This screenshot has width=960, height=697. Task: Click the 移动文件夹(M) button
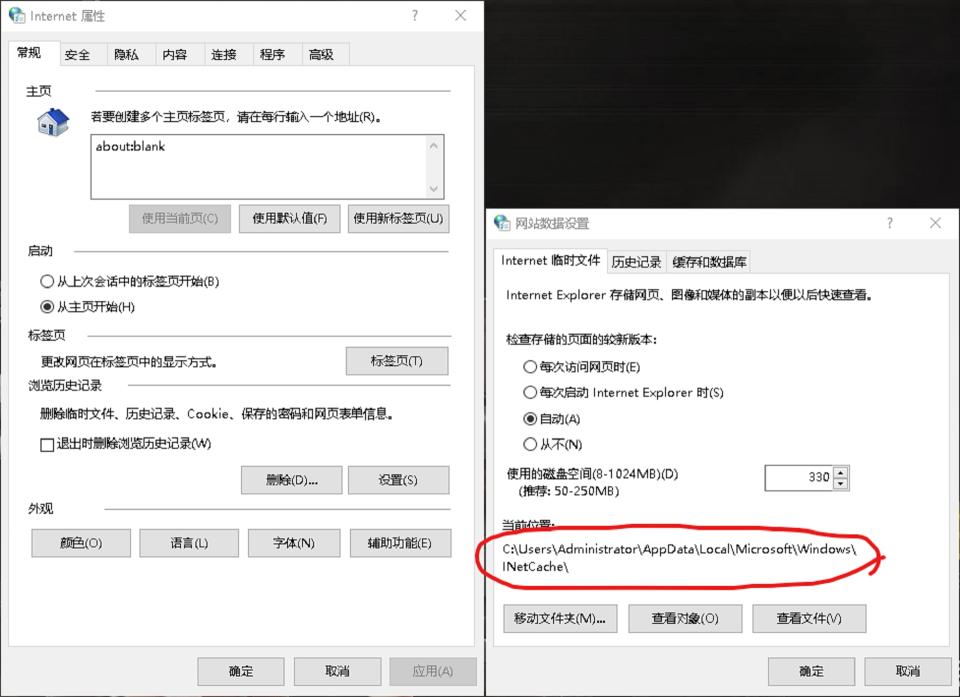click(560, 618)
